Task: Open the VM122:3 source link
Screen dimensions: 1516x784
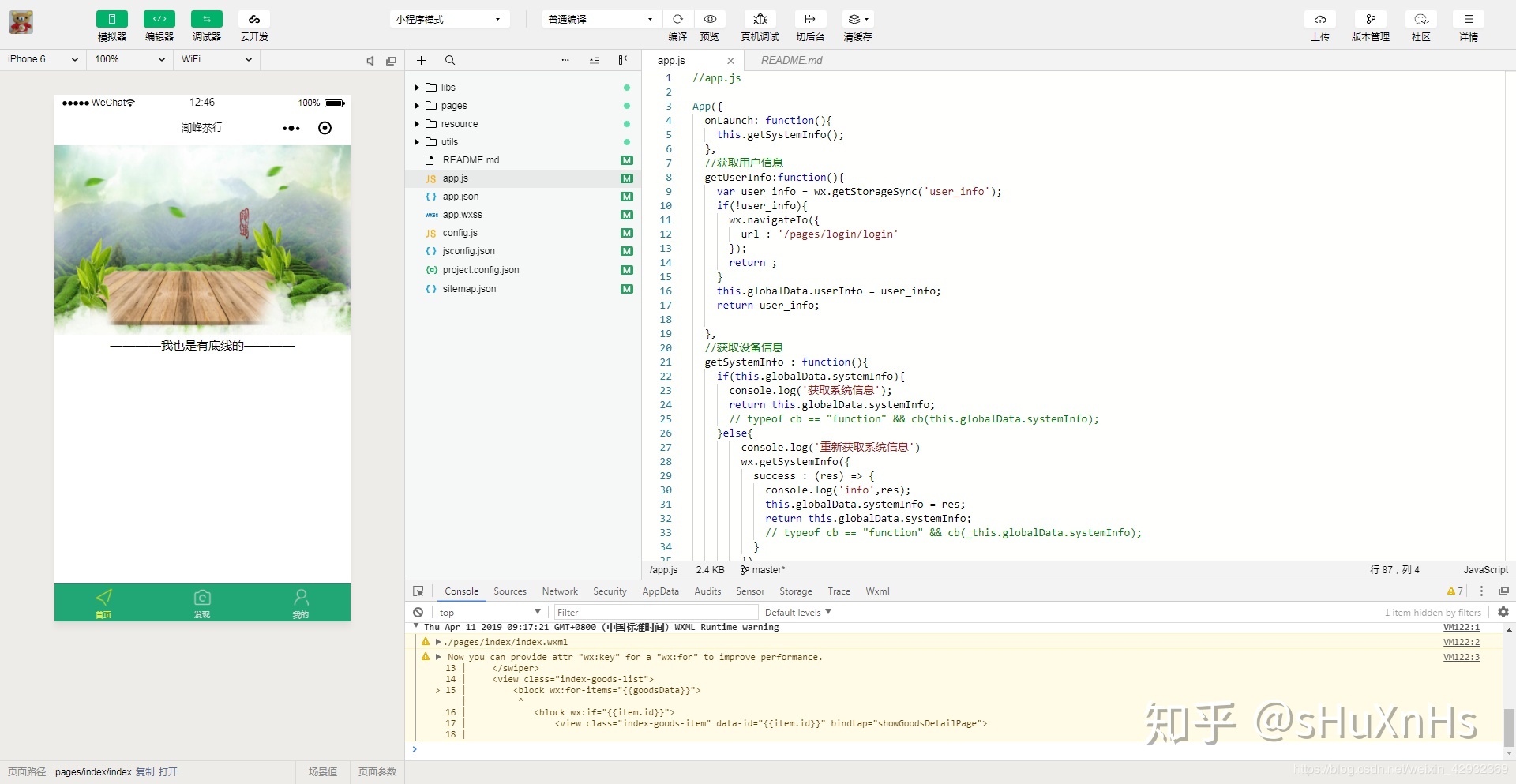Action: point(1462,657)
